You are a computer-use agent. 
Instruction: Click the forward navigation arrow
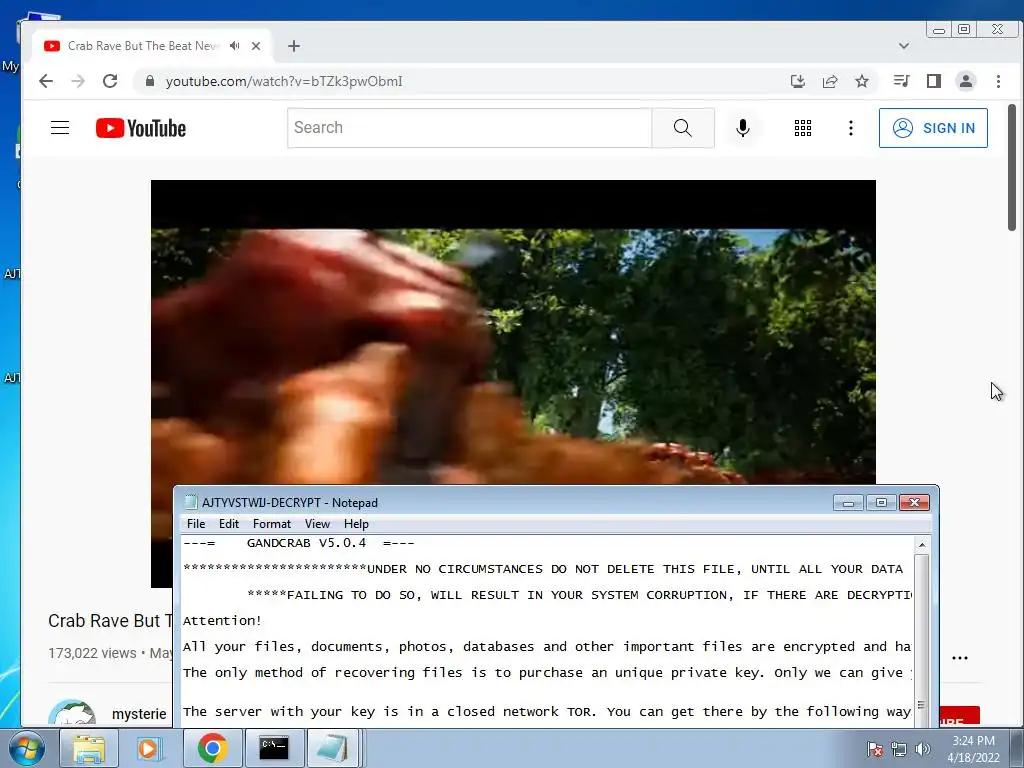78,81
